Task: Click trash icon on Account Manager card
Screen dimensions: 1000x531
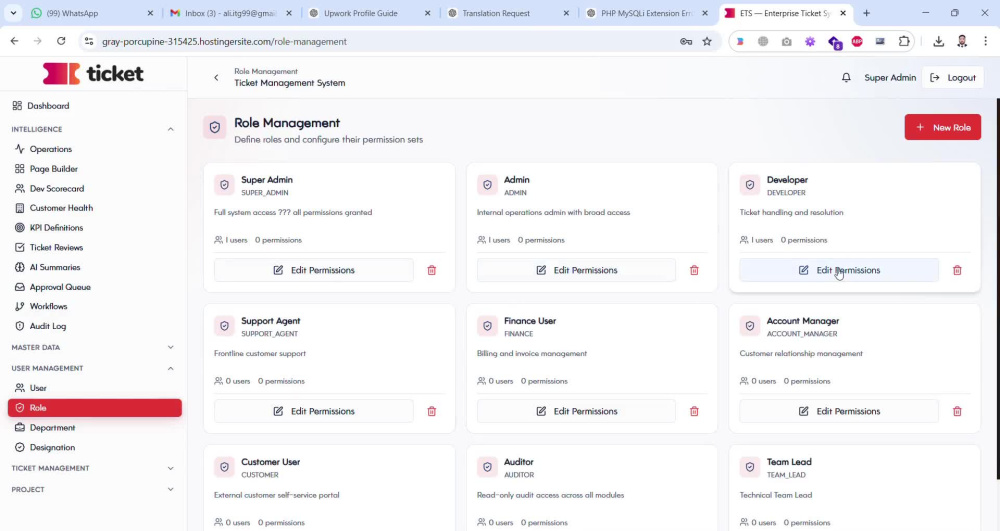Action: tap(957, 411)
